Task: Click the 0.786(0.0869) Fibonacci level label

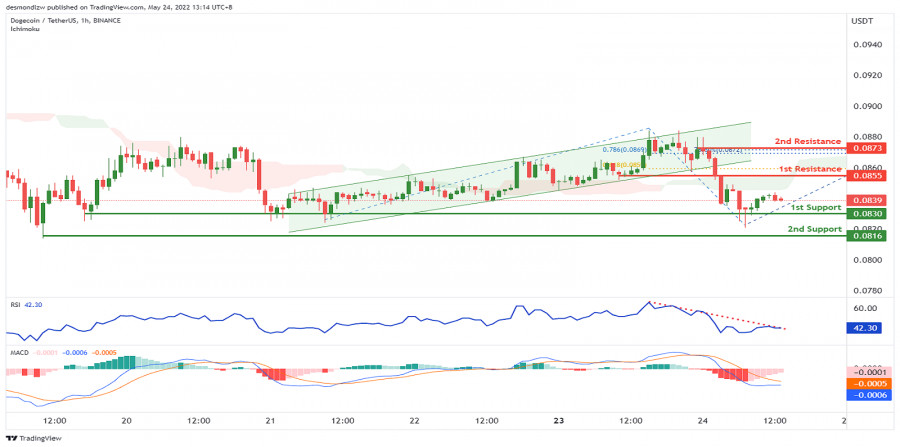Action: [624, 149]
